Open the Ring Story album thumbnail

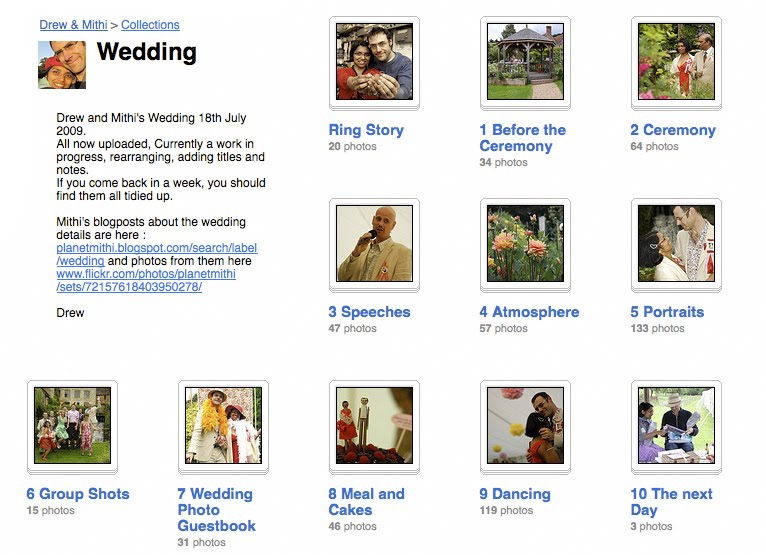(374, 61)
